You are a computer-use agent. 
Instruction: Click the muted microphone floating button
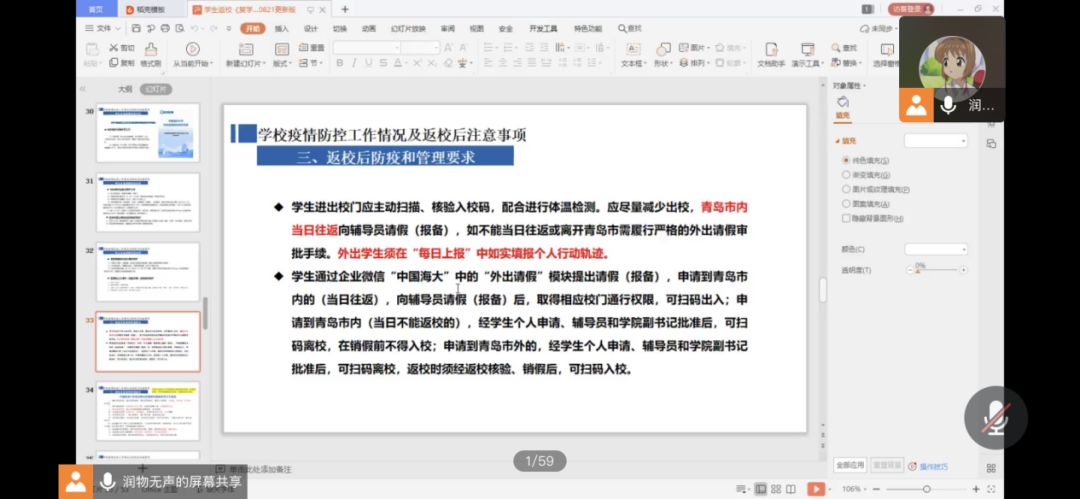(995, 417)
